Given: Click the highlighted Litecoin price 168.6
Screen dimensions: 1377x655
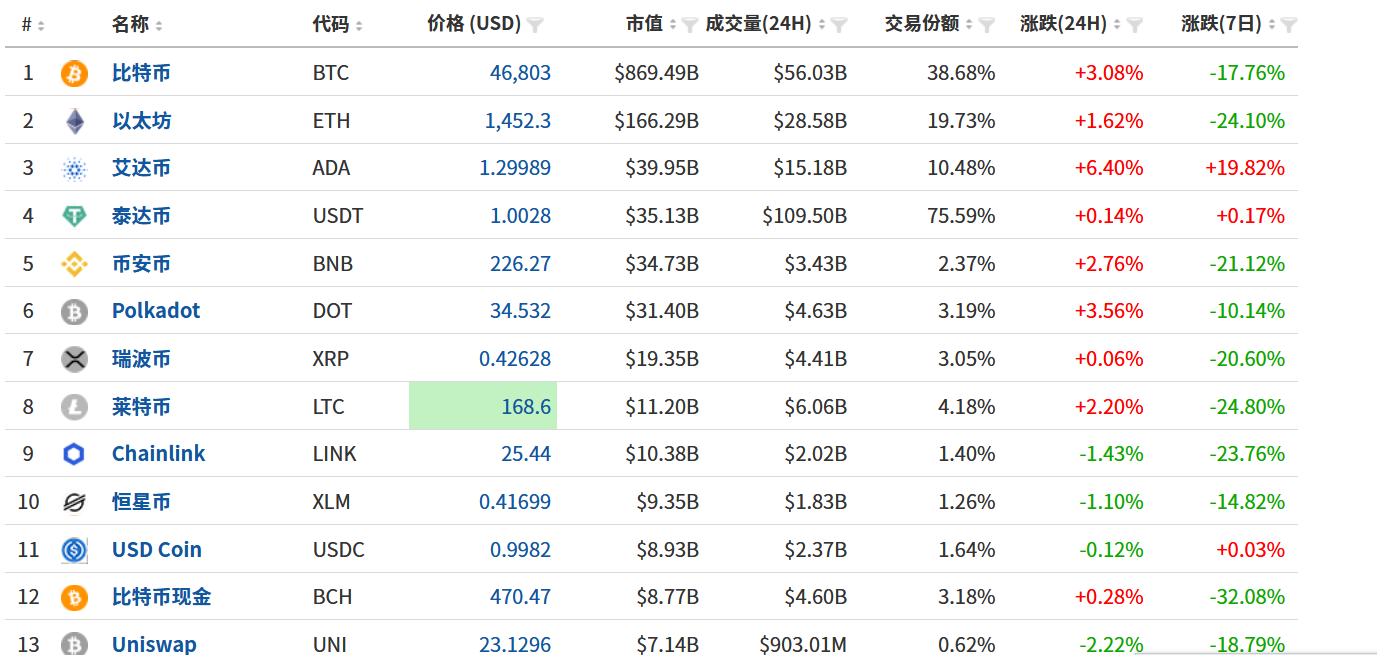Looking at the screenshot, I should 526,407.
